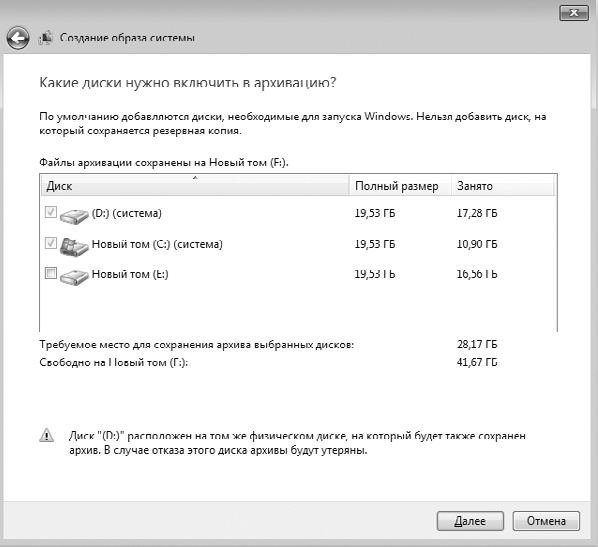The width and height of the screenshot is (598, 547).
Task: Toggle the (D:) (система) checkbox
Action: tap(51, 212)
